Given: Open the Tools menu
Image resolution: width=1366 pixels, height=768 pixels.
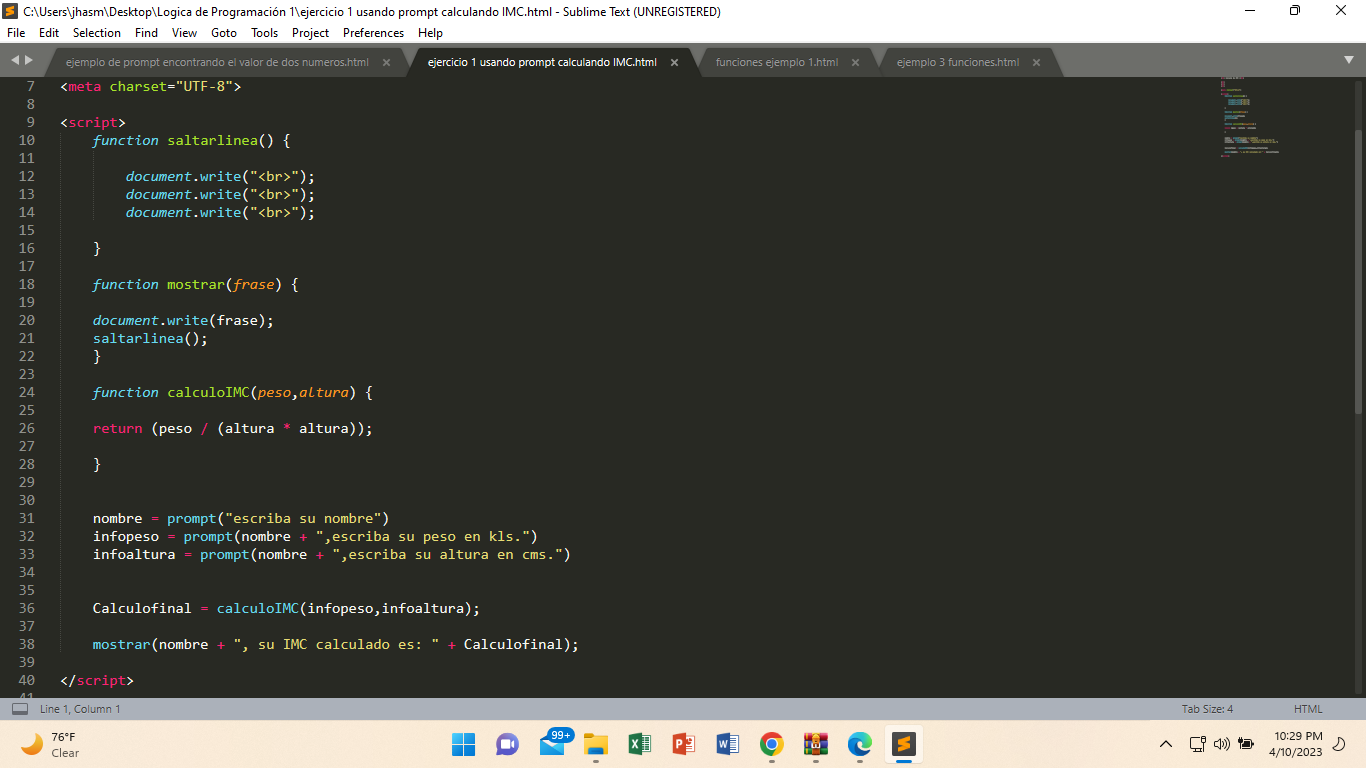Looking at the screenshot, I should [x=264, y=33].
